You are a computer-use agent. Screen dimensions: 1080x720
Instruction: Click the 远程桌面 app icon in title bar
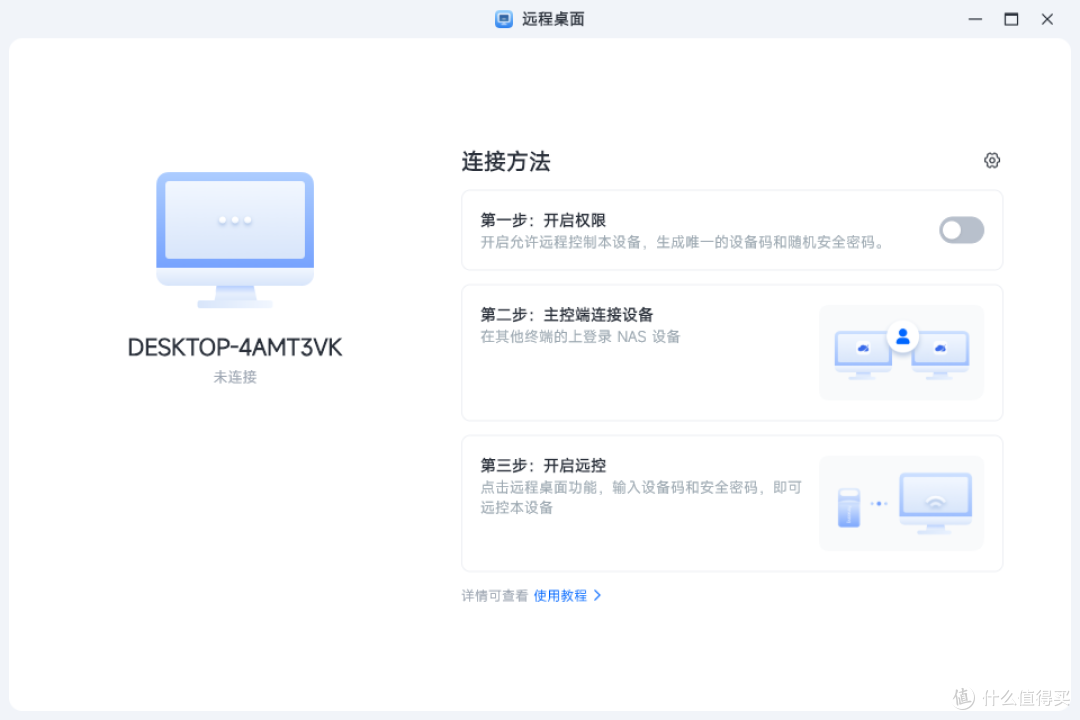(504, 19)
